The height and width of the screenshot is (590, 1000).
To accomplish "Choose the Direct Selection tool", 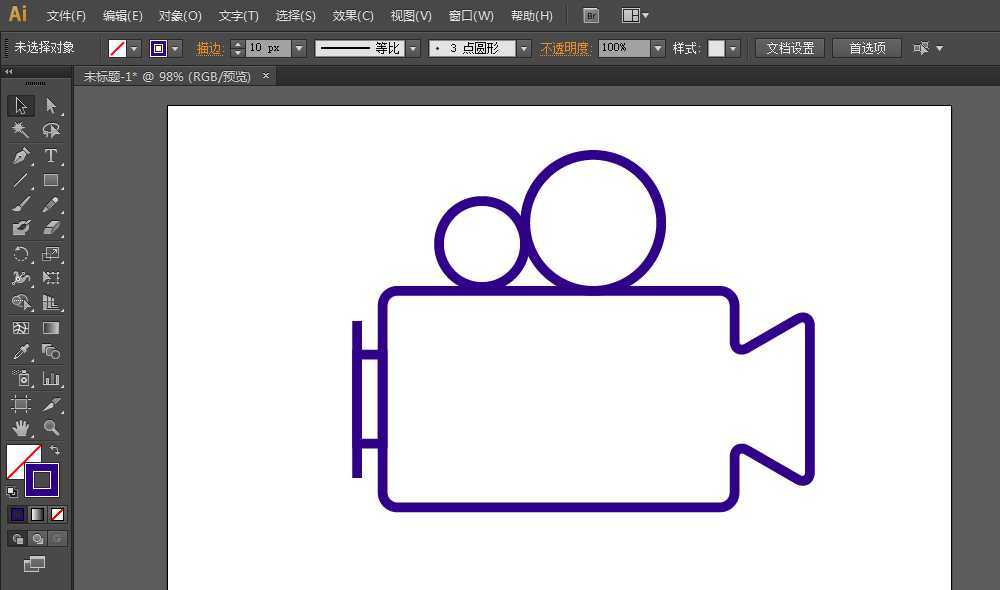I will tap(51, 106).
